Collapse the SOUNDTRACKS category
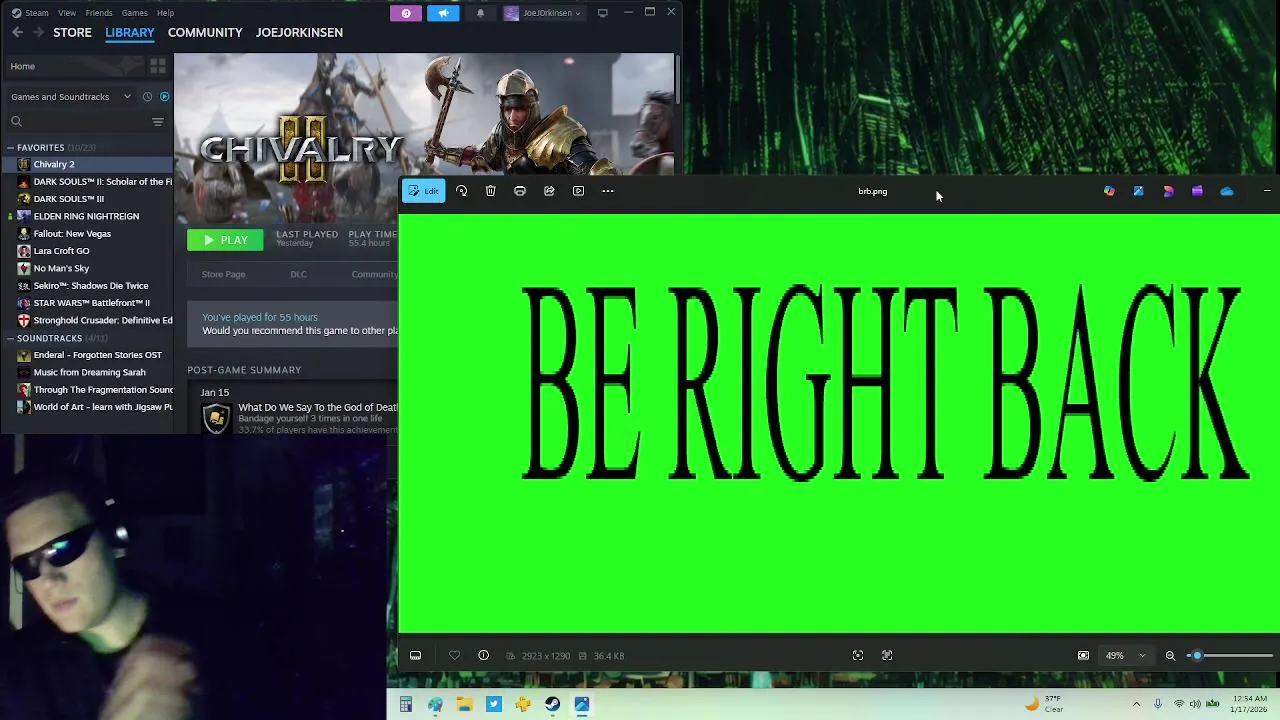This screenshot has height=720, width=1280. [x=10, y=338]
